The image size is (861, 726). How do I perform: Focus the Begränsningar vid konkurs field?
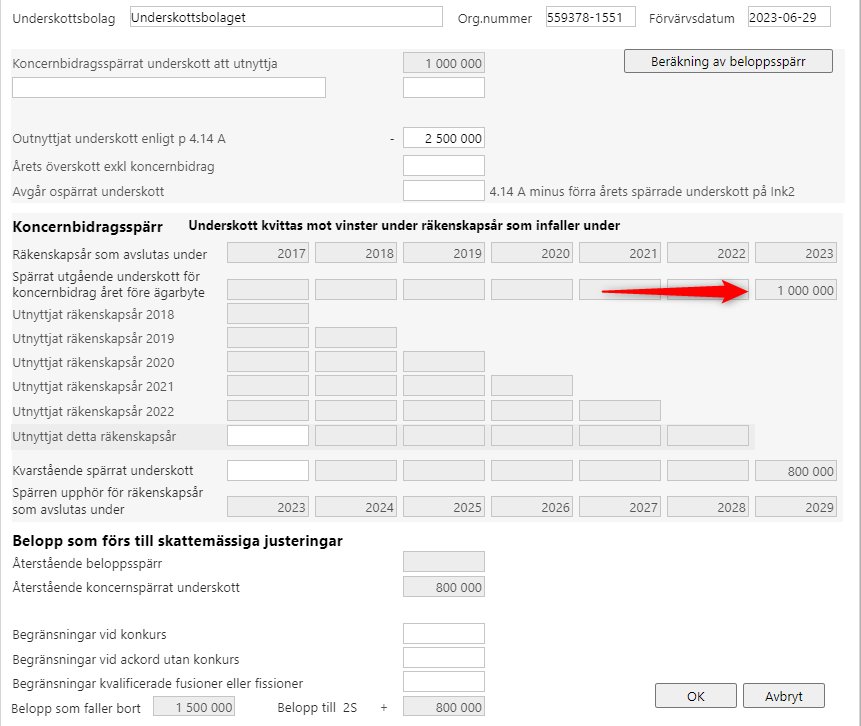[x=444, y=634]
